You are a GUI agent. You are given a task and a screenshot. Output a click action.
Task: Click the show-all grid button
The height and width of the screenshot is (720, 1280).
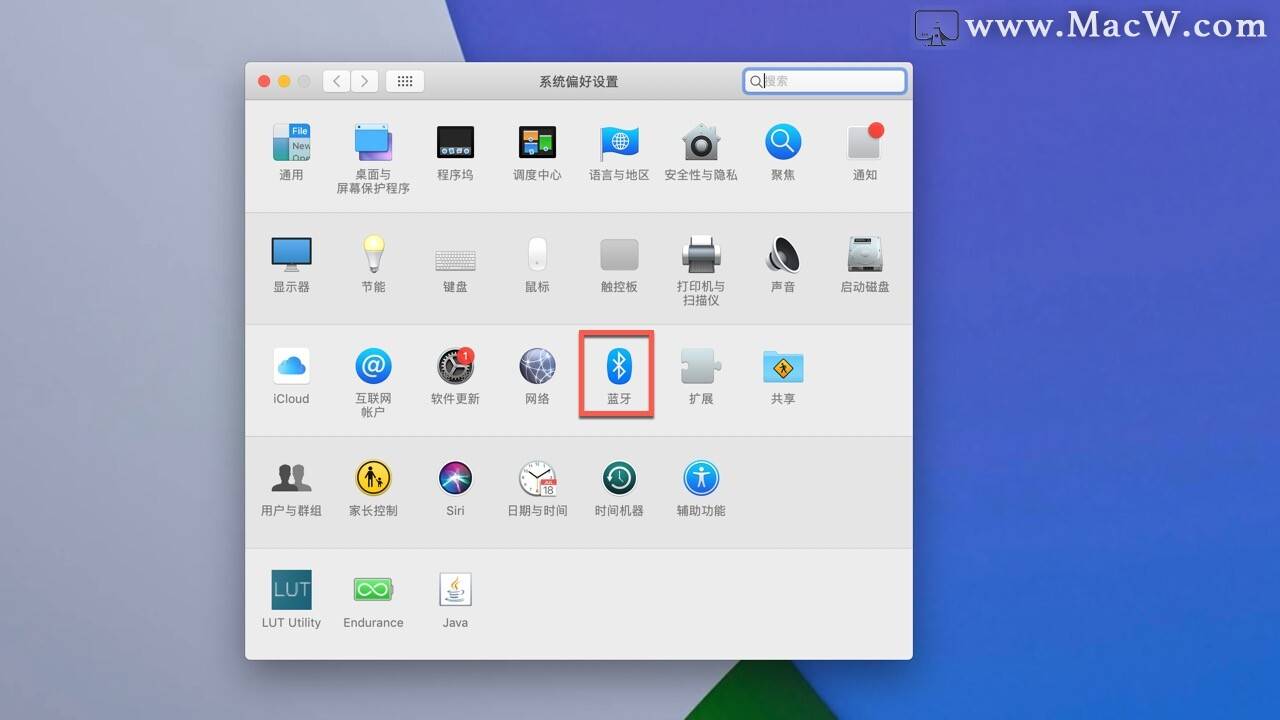[x=405, y=81]
